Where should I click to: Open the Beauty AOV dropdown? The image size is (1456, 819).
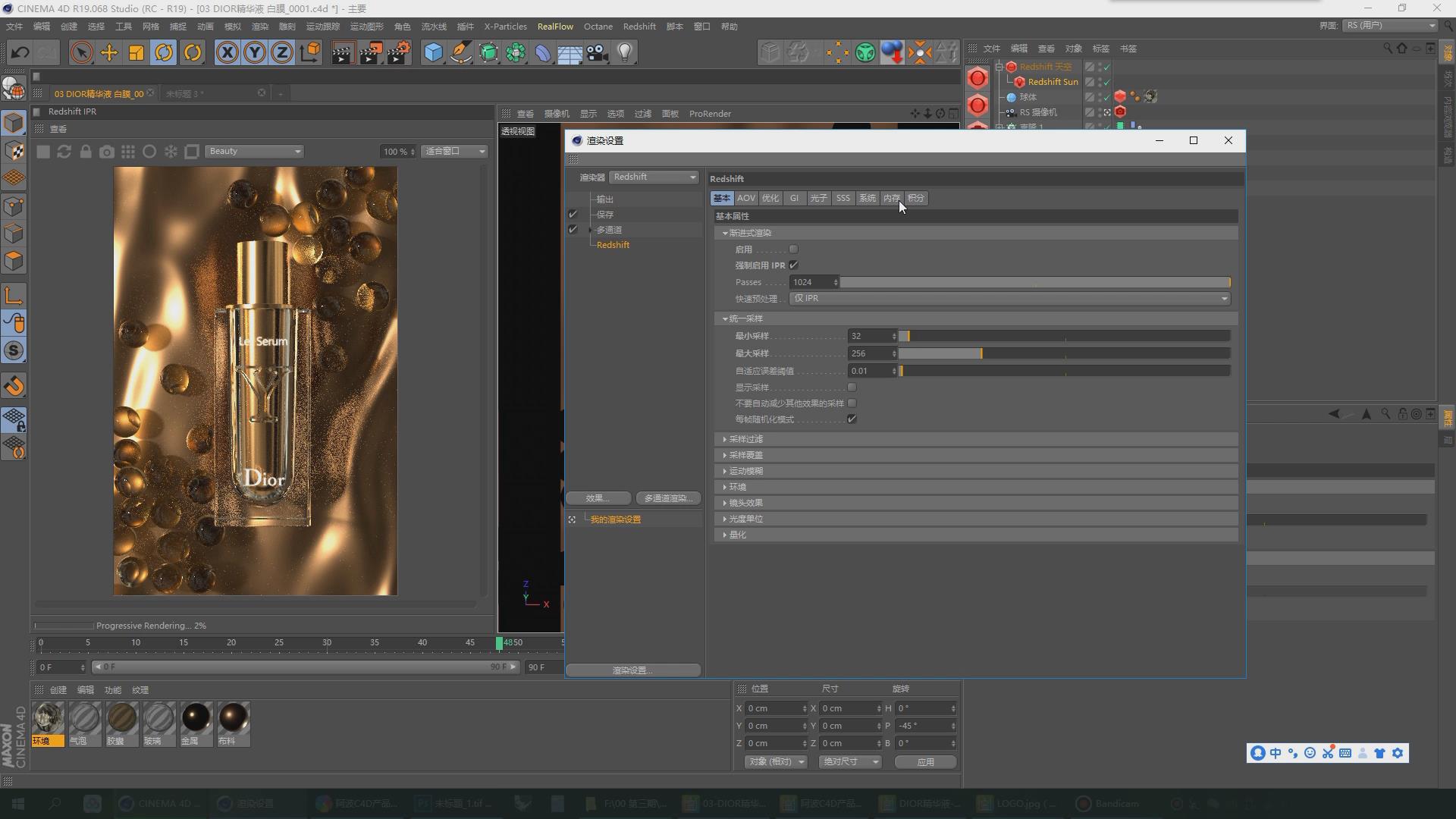pyautogui.click(x=254, y=152)
